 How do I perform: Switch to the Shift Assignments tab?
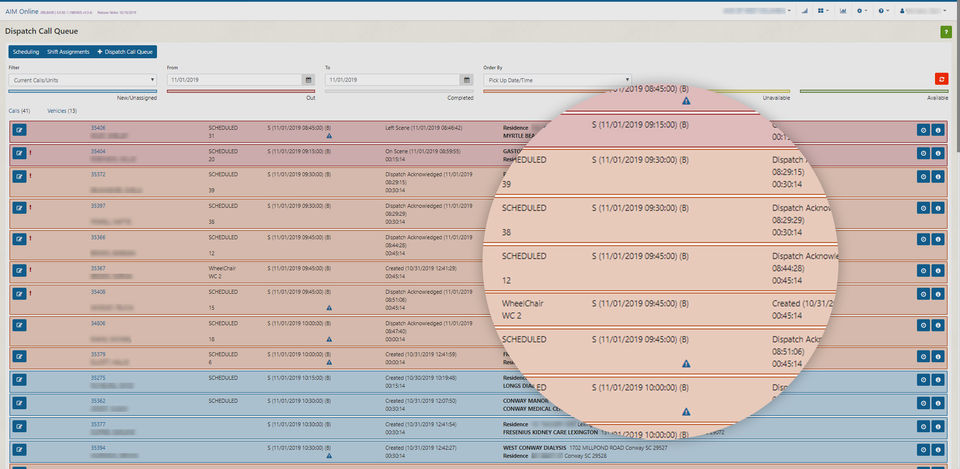[x=68, y=52]
